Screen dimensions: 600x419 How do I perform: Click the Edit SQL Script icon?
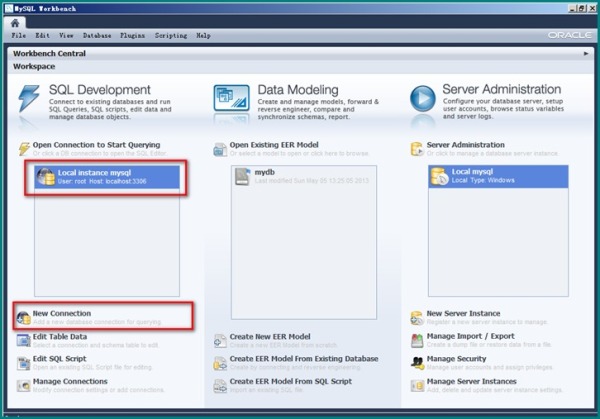tap(23, 363)
